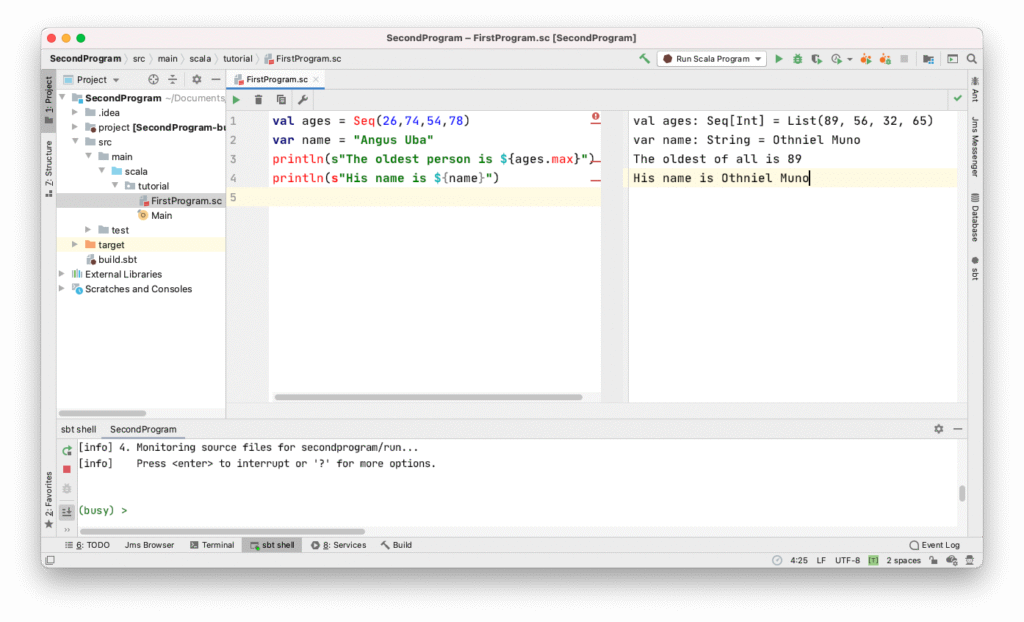The width and height of the screenshot is (1024, 622).
Task: Start debugging with the Debug icon
Action: [798, 58]
